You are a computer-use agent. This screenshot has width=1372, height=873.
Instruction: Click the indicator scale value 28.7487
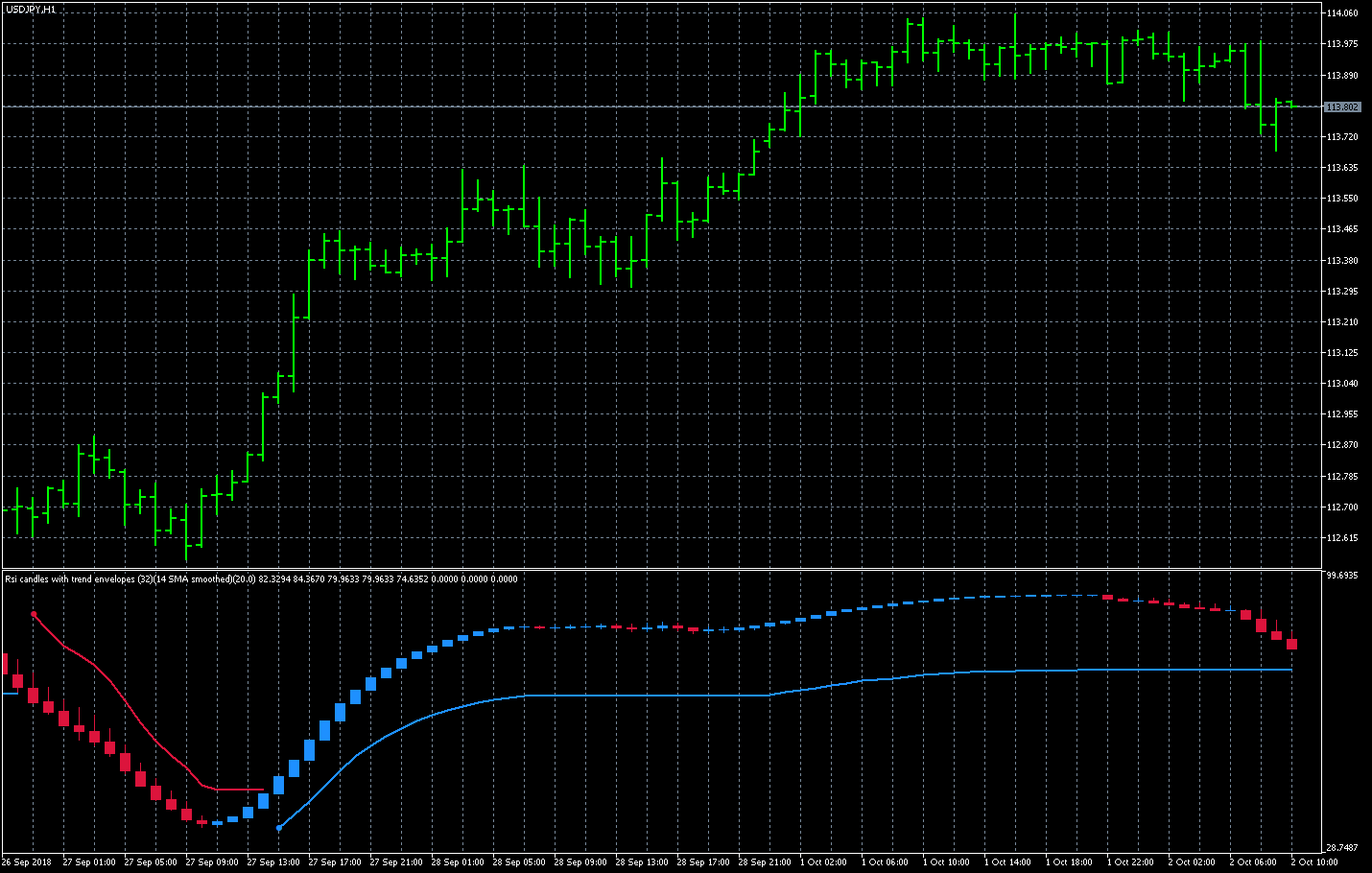tap(1342, 848)
